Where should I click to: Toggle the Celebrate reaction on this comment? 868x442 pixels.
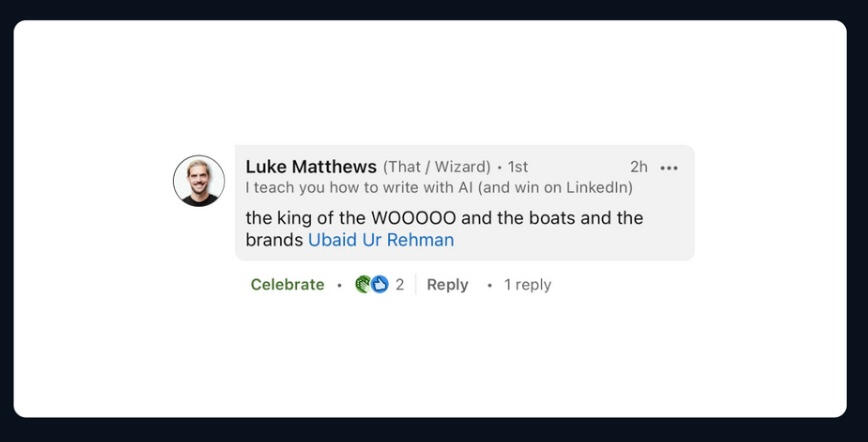(x=287, y=285)
